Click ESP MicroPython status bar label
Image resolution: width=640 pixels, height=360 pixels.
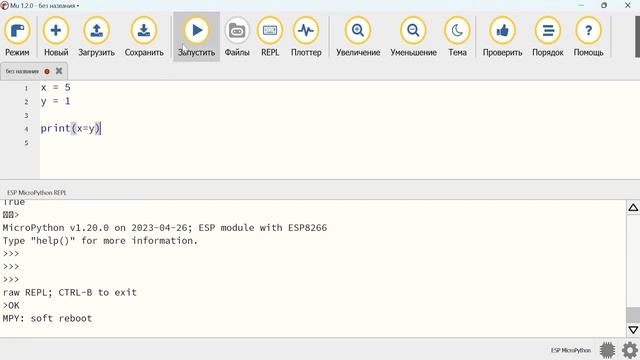pyautogui.click(x=571, y=350)
